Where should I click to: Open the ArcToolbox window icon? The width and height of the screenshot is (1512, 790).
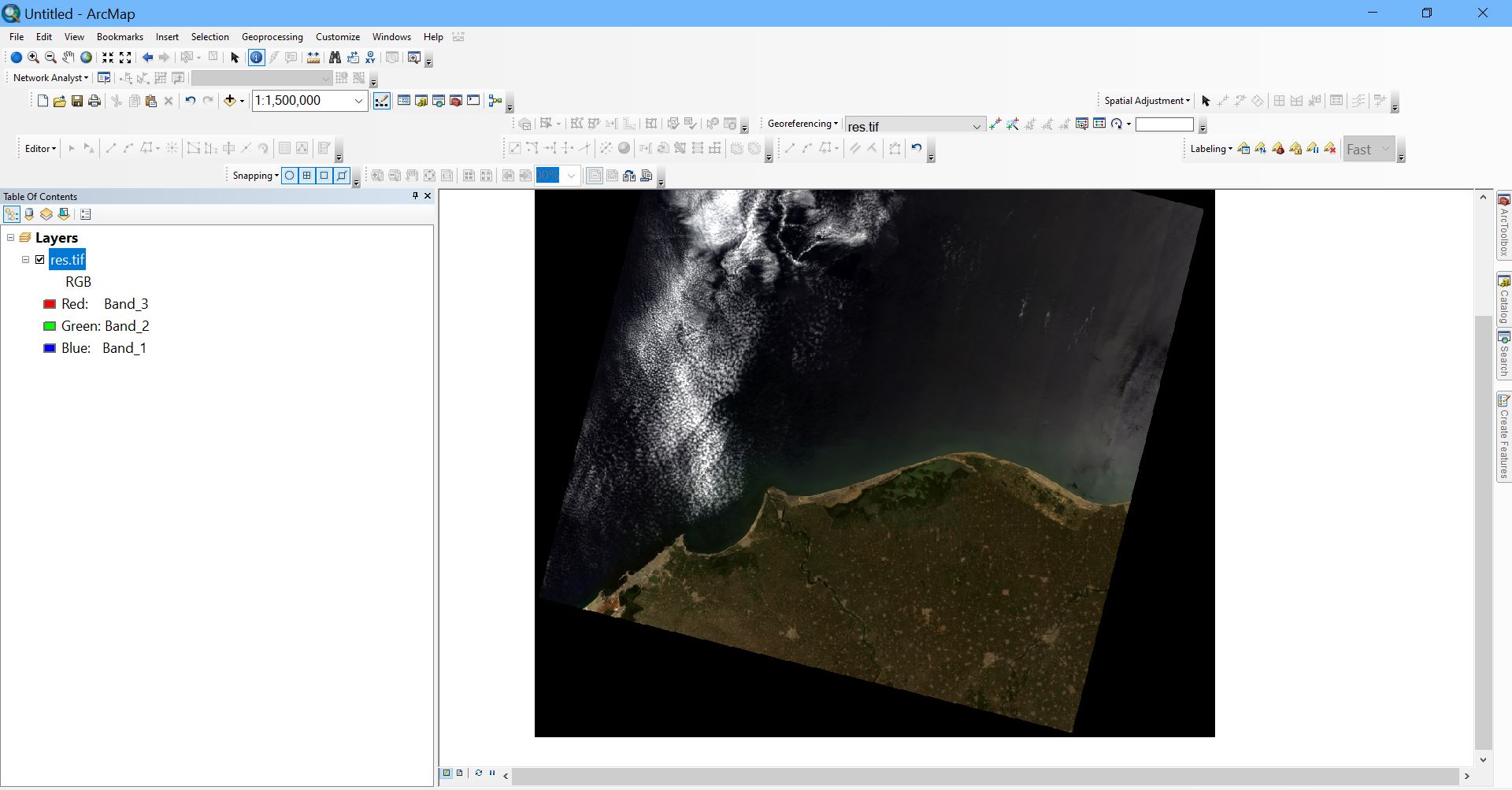coord(456,101)
